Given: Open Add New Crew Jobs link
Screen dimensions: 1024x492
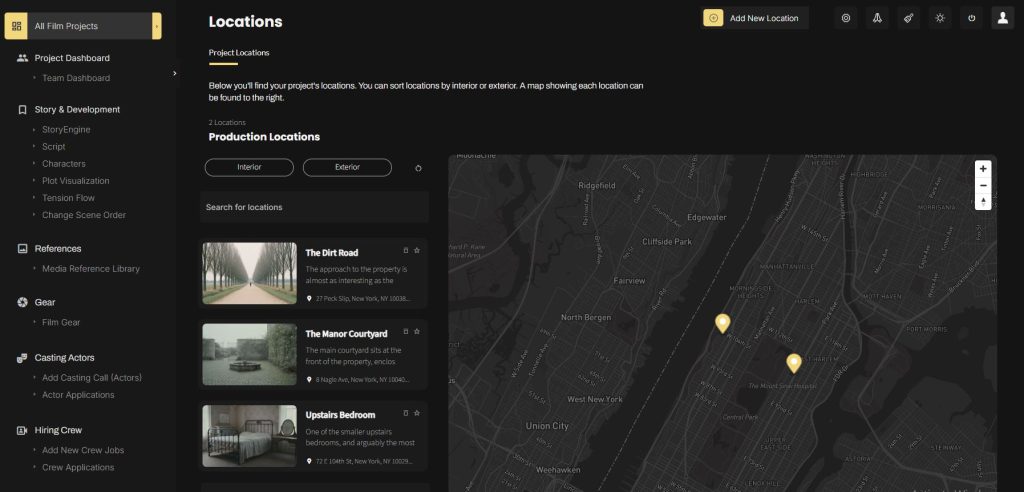Looking at the screenshot, I should coord(83,450).
